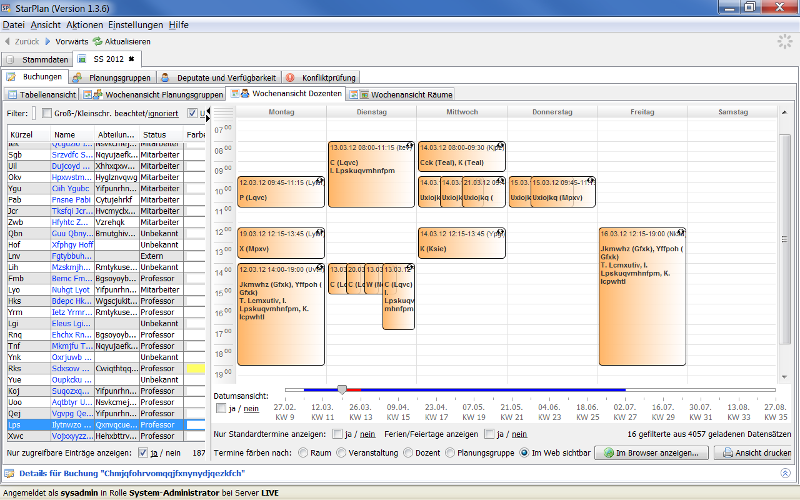The image size is (800, 500).
Task: Select the Dozent coloring radio button
Action: point(408,453)
